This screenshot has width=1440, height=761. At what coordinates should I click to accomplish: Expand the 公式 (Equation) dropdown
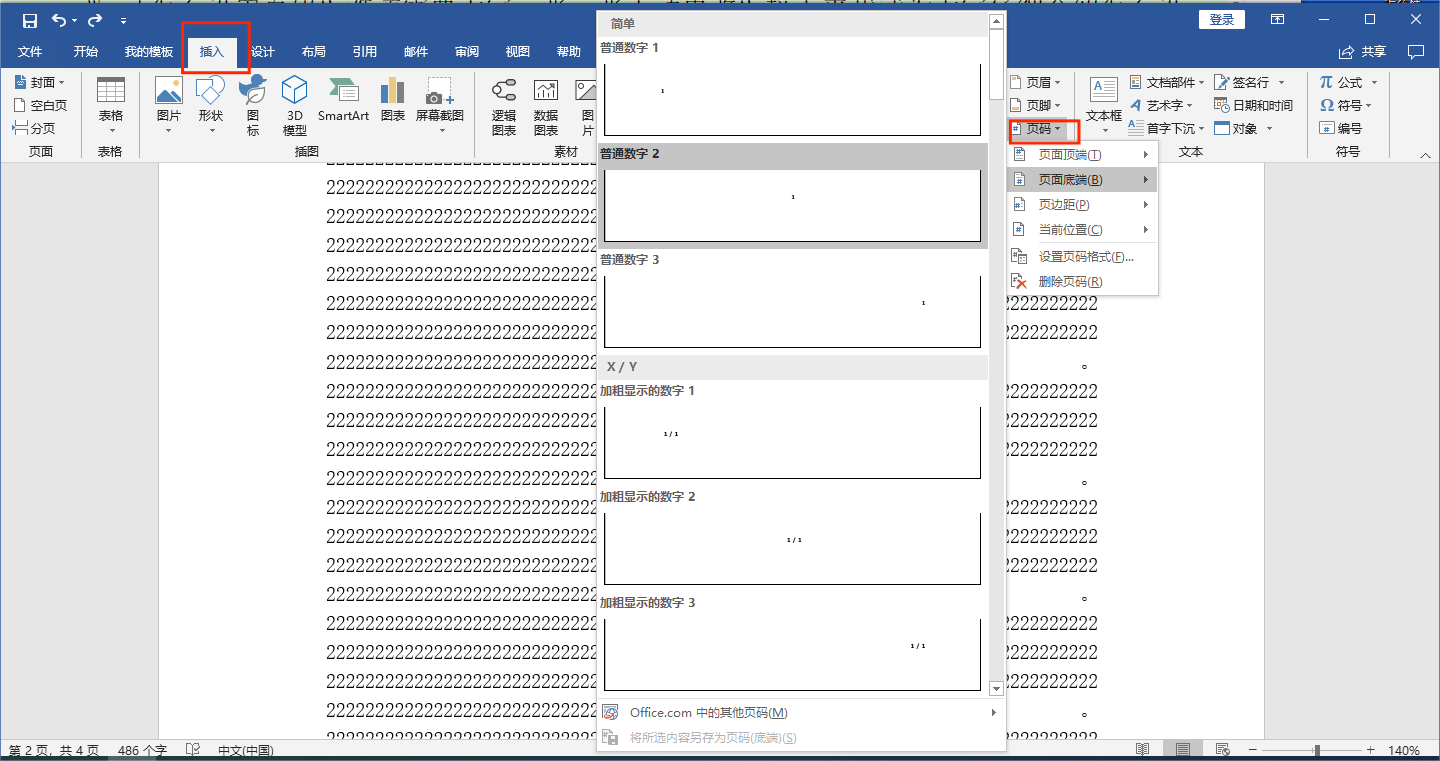tap(1349, 82)
